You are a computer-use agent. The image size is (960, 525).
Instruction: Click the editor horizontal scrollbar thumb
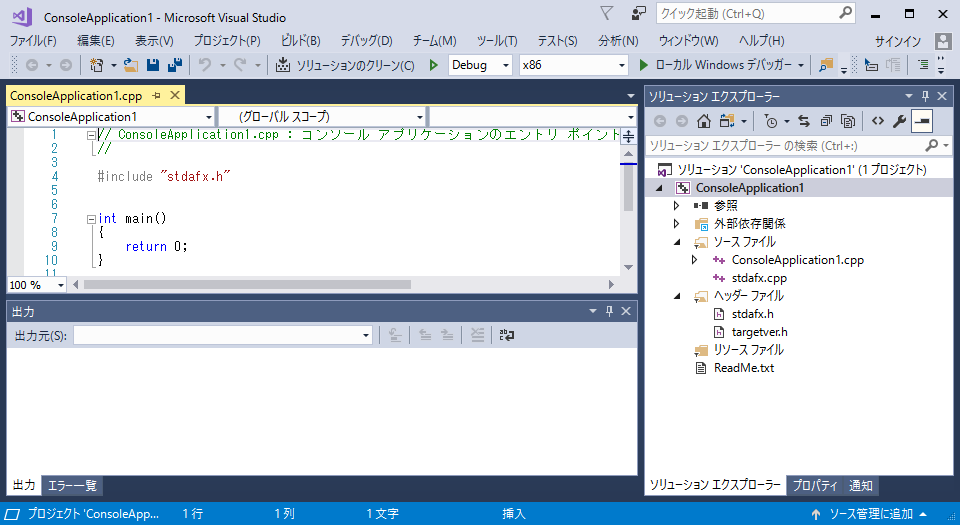247,285
